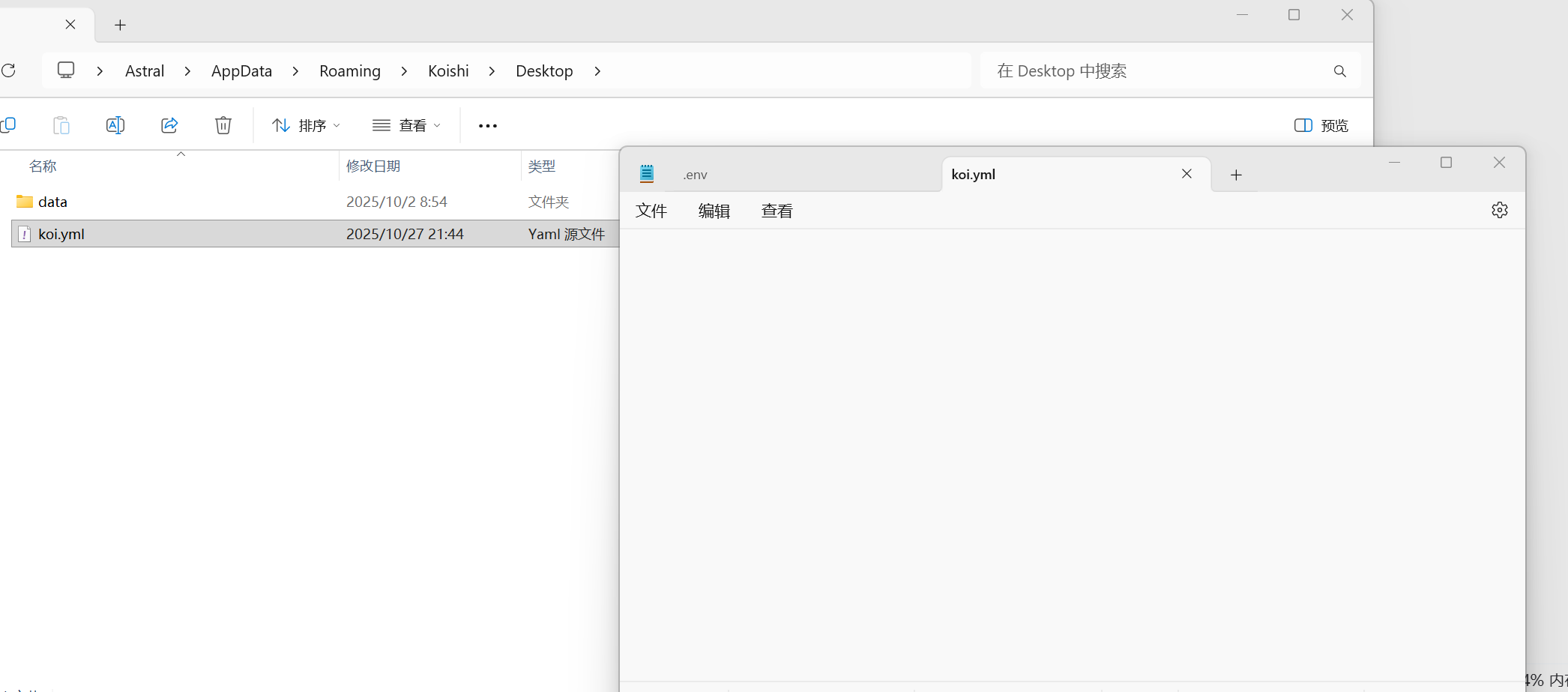Close the koi.yml Notepad tab
The image size is (1568, 692).
1186,174
